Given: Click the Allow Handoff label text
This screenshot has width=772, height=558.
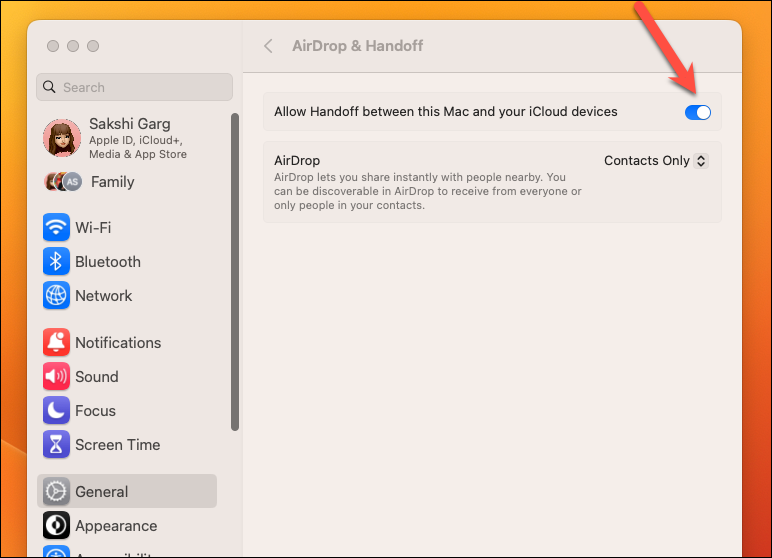Looking at the screenshot, I should click(x=446, y=112).
